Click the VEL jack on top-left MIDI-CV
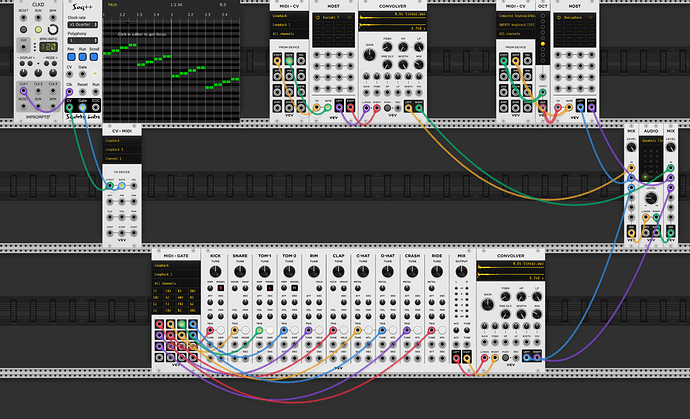This screenshot has width=690, height=419. point(301,60)
